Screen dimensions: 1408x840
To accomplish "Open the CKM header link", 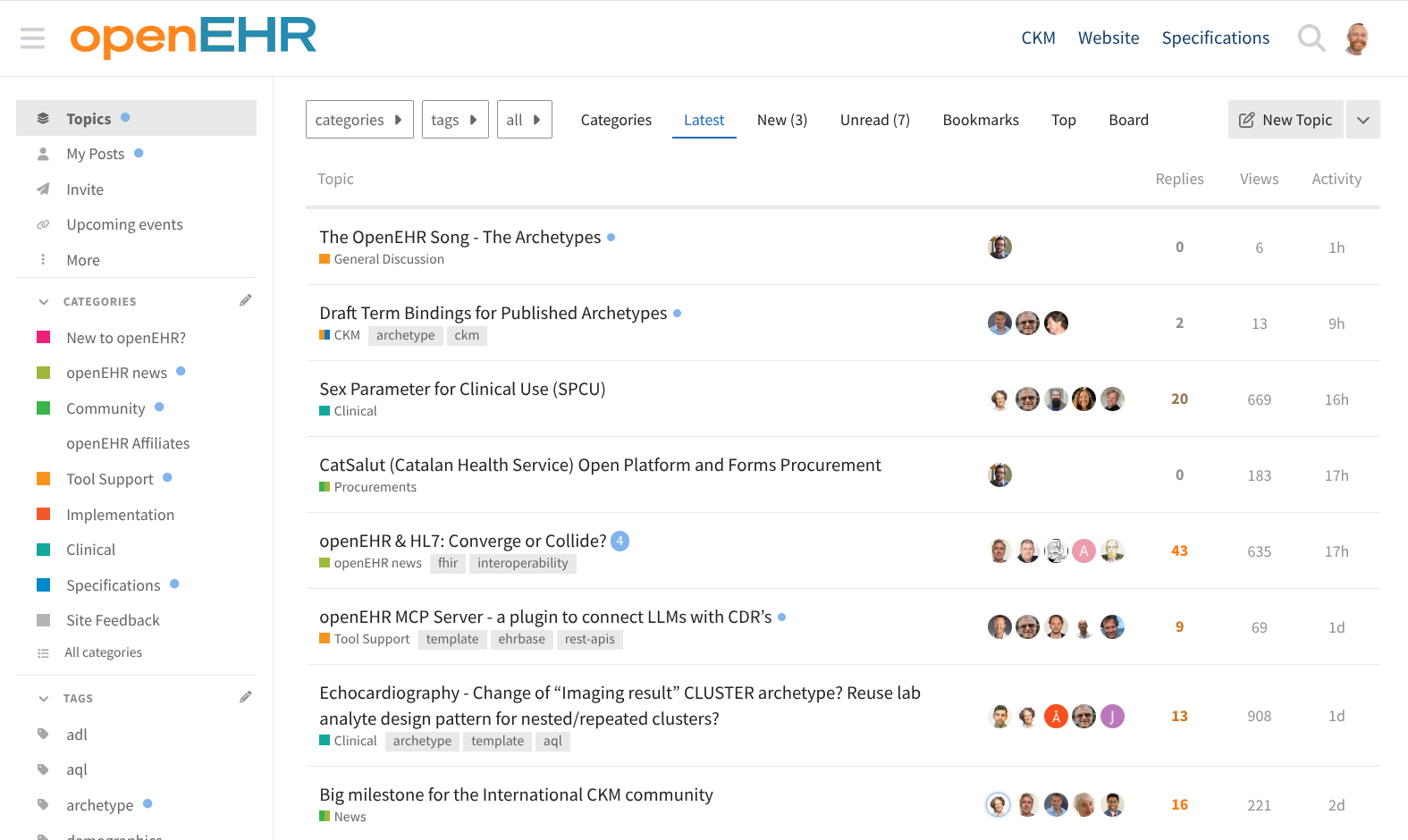I will tap(1039, 38).
